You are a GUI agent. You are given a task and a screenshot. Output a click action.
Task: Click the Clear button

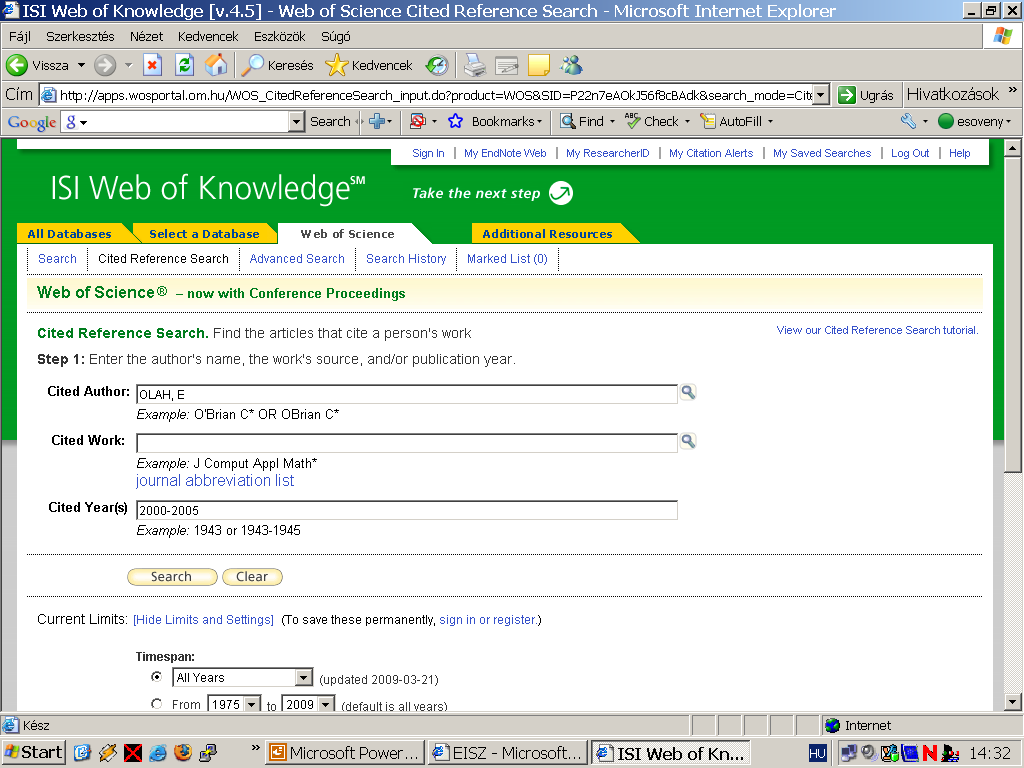(x=252, y=577)
